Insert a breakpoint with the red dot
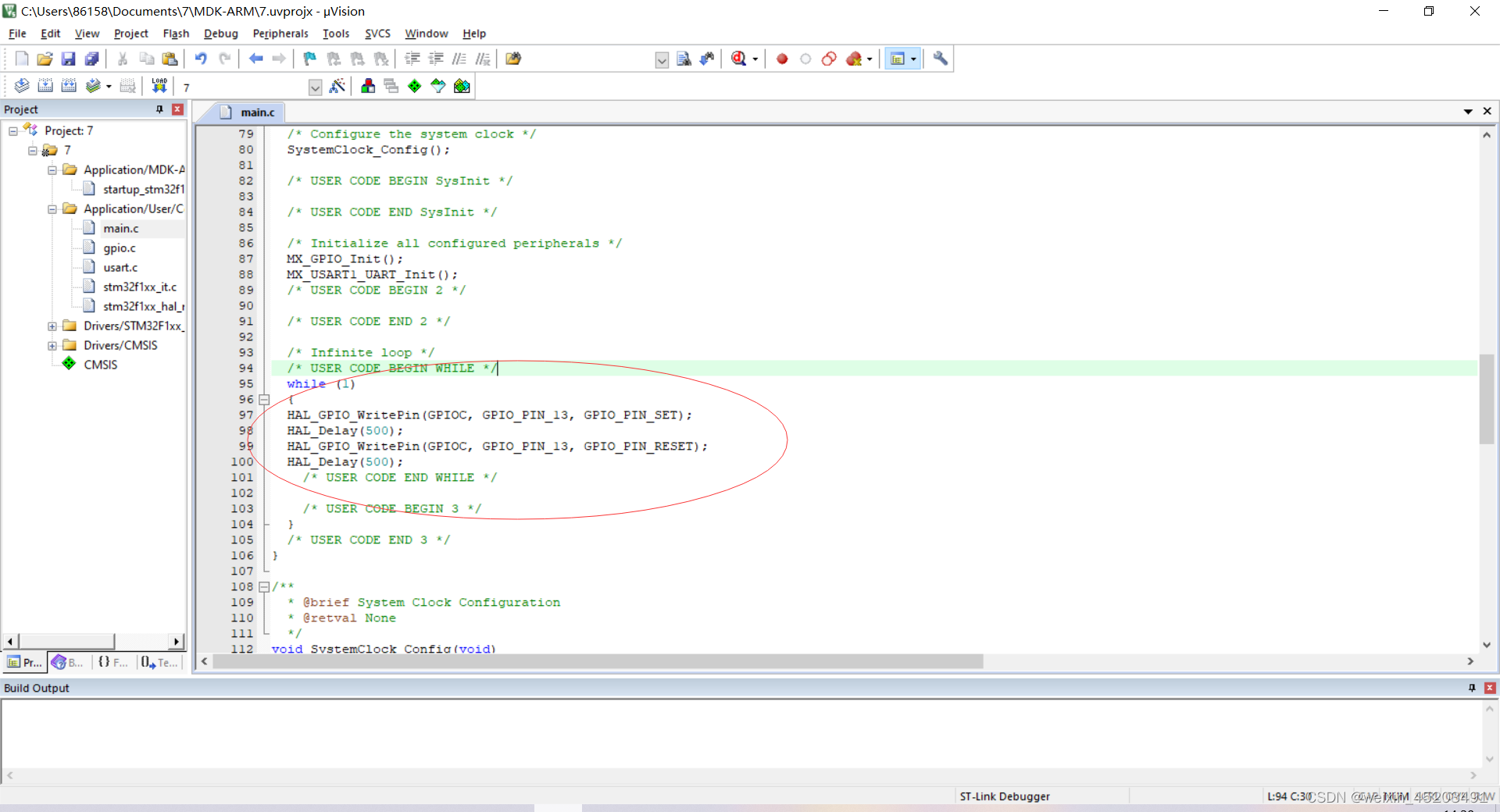1500x812 pixels. coord(782,59)
